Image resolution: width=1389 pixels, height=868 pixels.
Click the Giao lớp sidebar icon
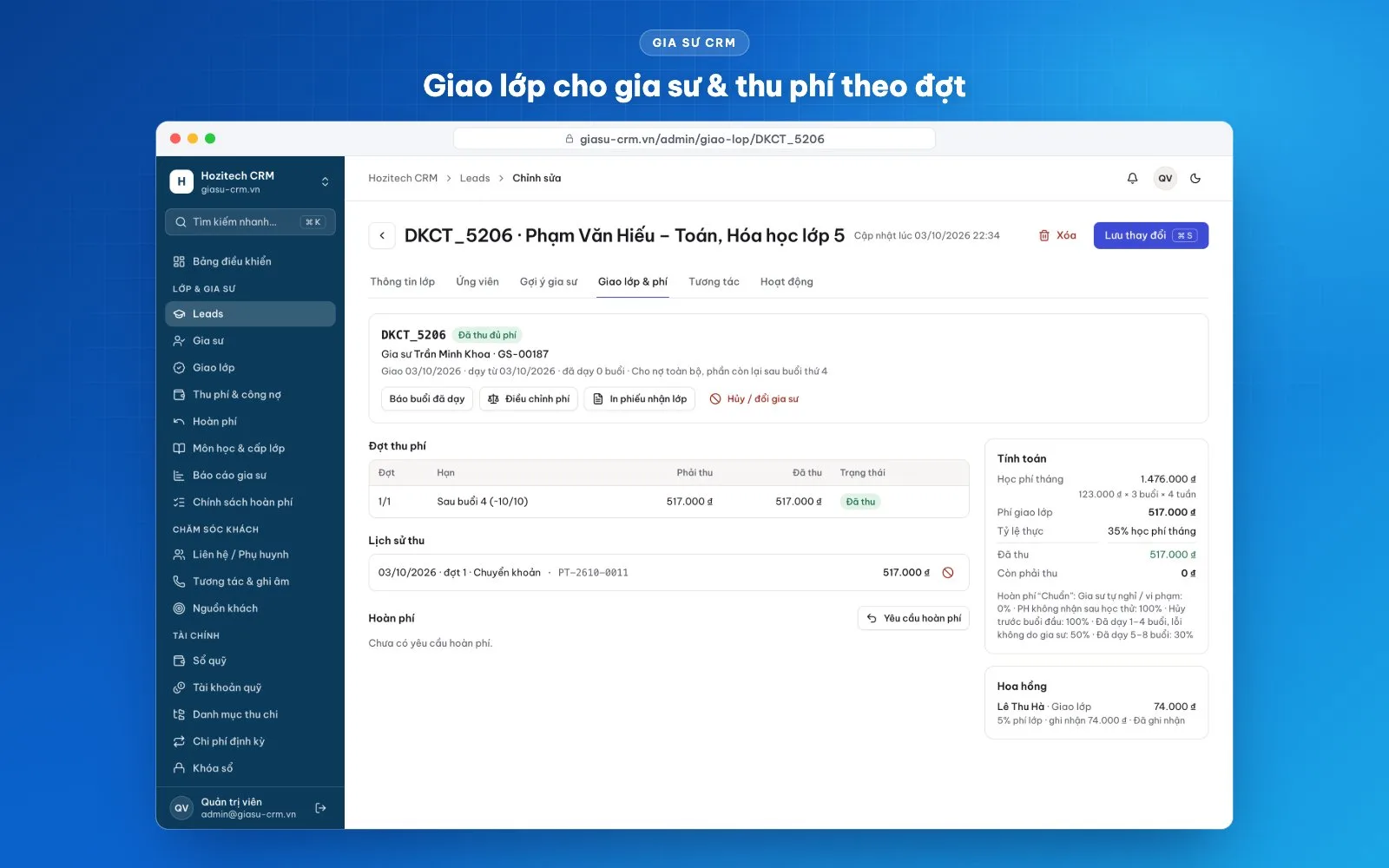179,368
